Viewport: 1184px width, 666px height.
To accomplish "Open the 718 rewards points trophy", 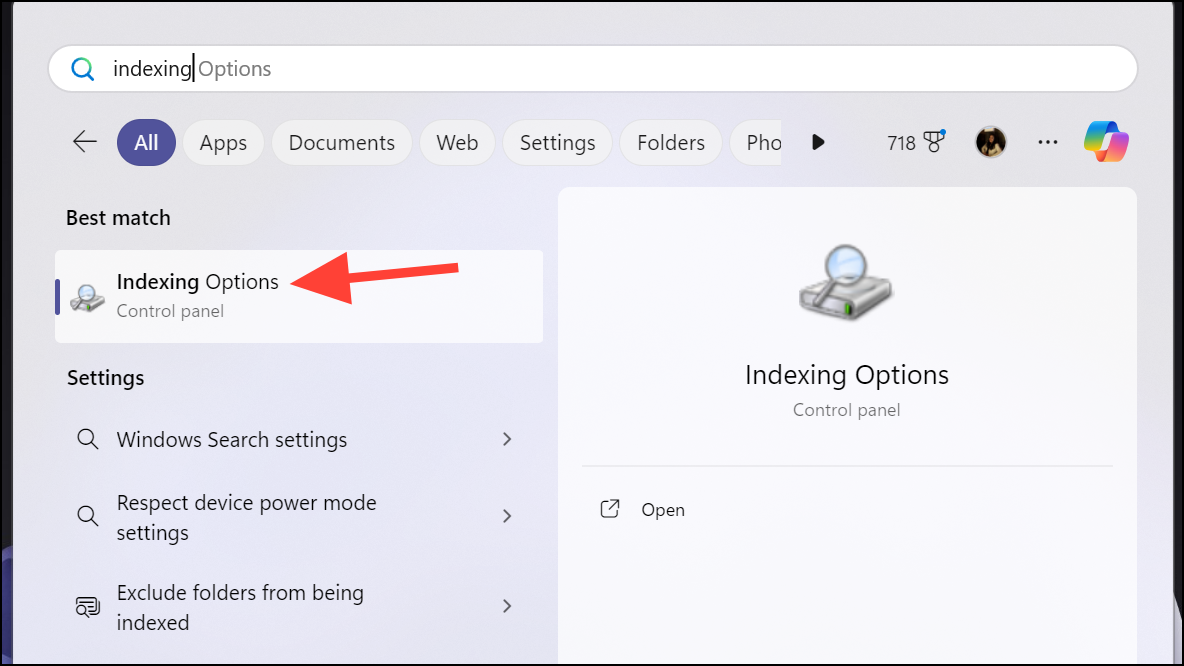I will tap(916, 142).
